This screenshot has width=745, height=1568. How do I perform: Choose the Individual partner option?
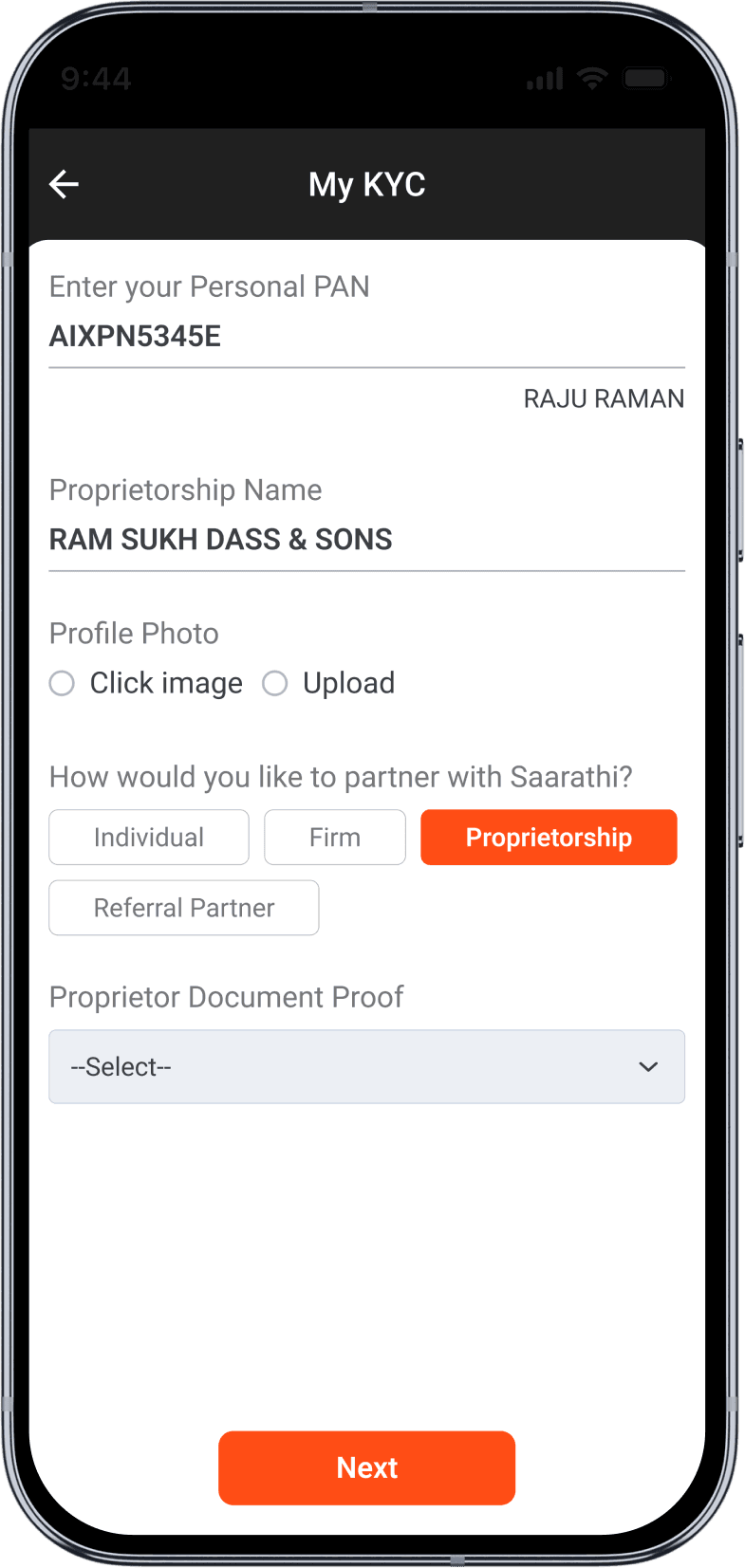[149, 837]
